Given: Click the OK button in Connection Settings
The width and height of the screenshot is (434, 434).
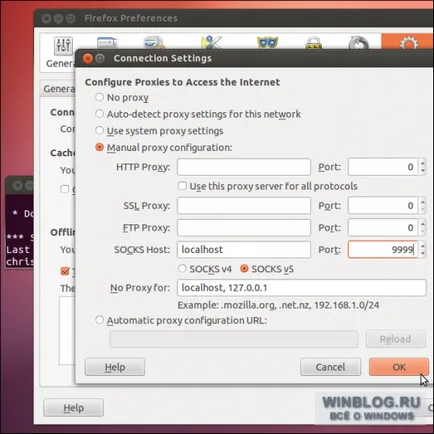Looking at the screenshot, I should (399, 367).
